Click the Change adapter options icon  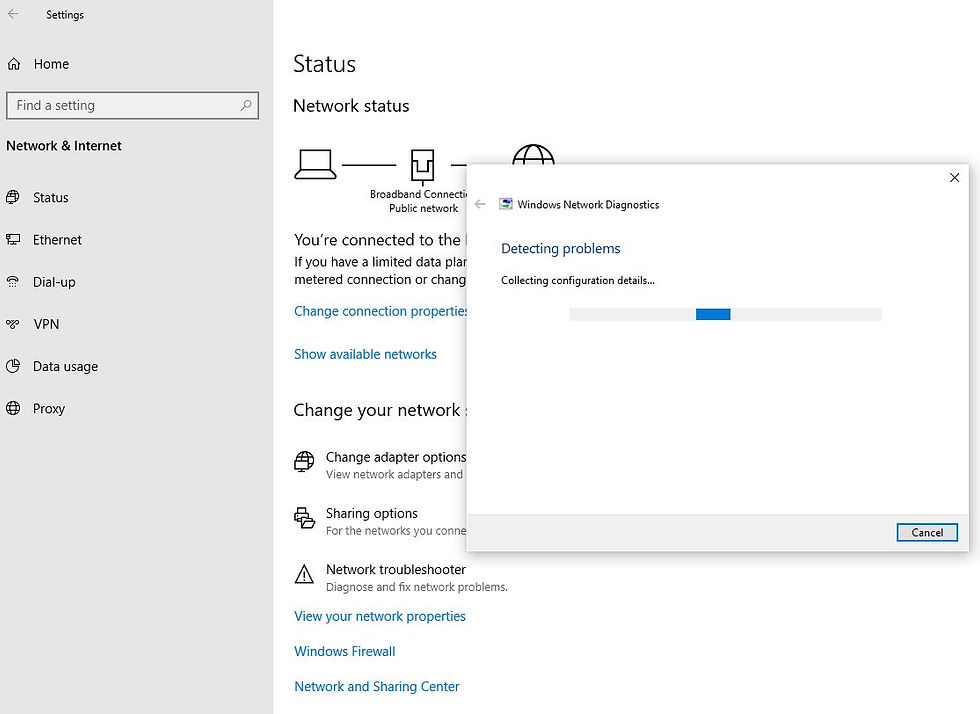click(304, 462)
